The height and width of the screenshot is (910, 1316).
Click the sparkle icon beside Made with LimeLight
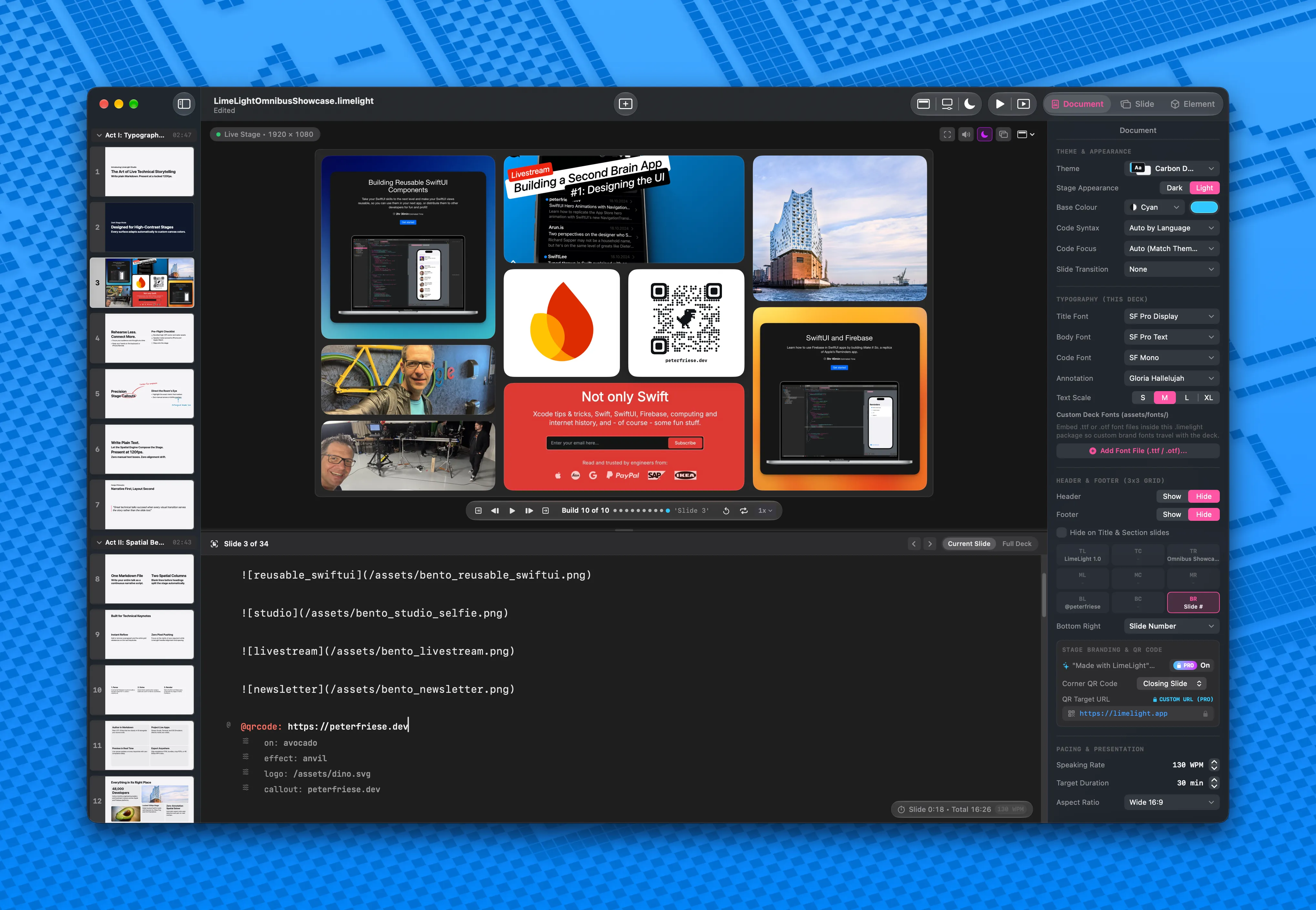pyautogui.click(x=1065, y=665)
